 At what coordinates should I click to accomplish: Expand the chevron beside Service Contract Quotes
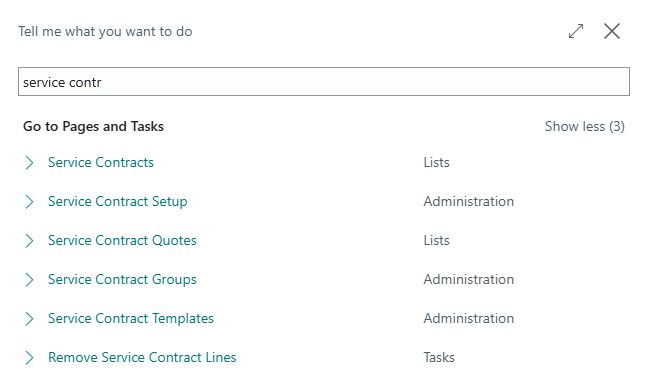tap(29, 241)
